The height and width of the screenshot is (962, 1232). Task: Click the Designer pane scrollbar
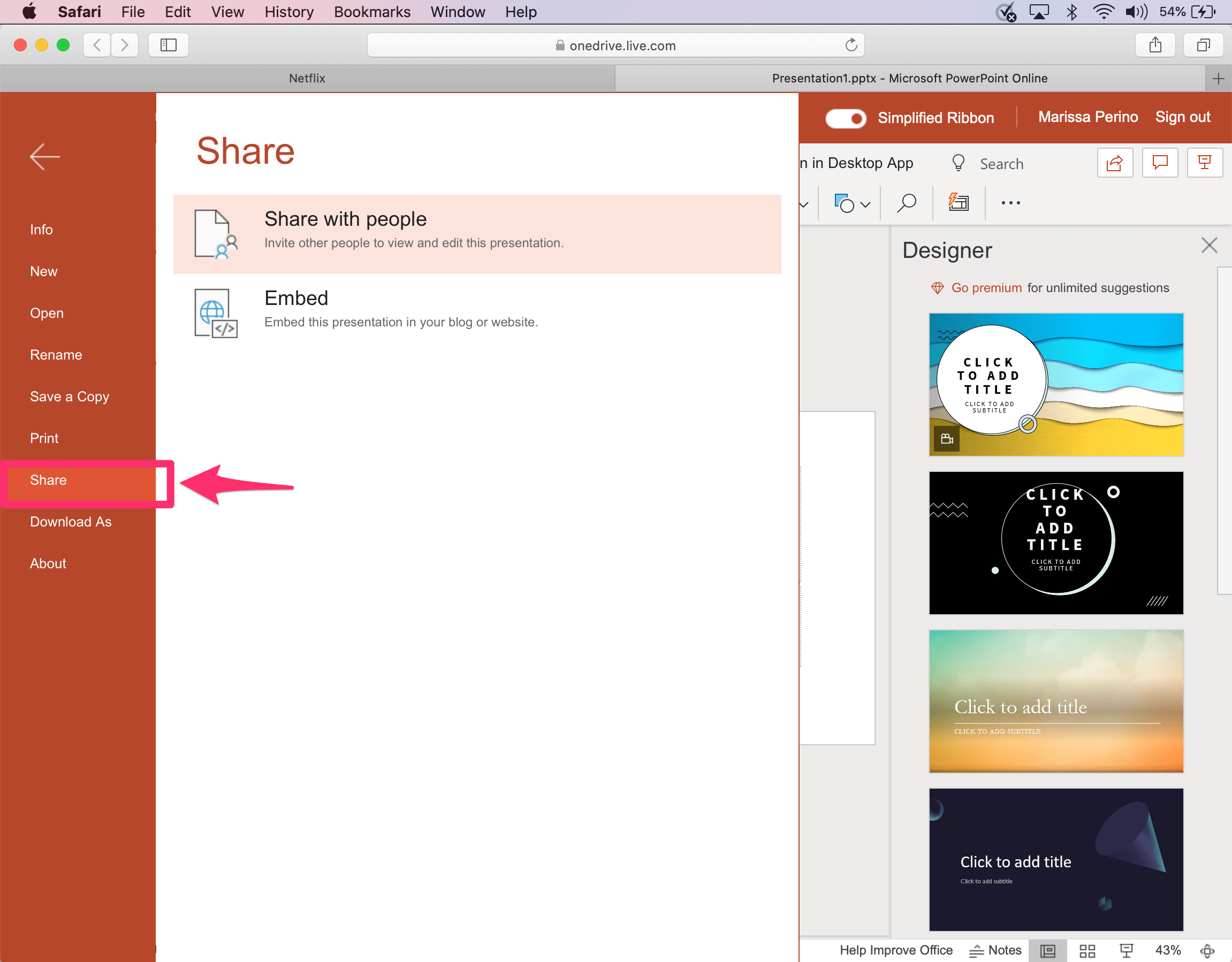1224,431
